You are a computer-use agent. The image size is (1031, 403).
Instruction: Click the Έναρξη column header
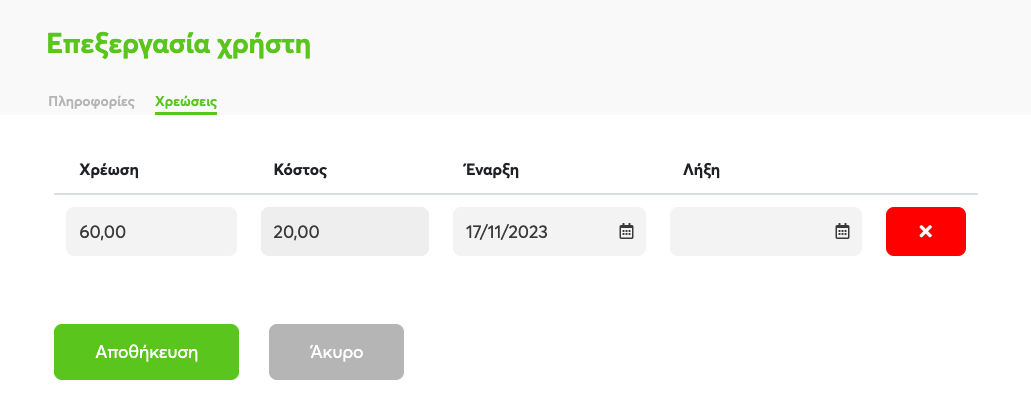491,170
